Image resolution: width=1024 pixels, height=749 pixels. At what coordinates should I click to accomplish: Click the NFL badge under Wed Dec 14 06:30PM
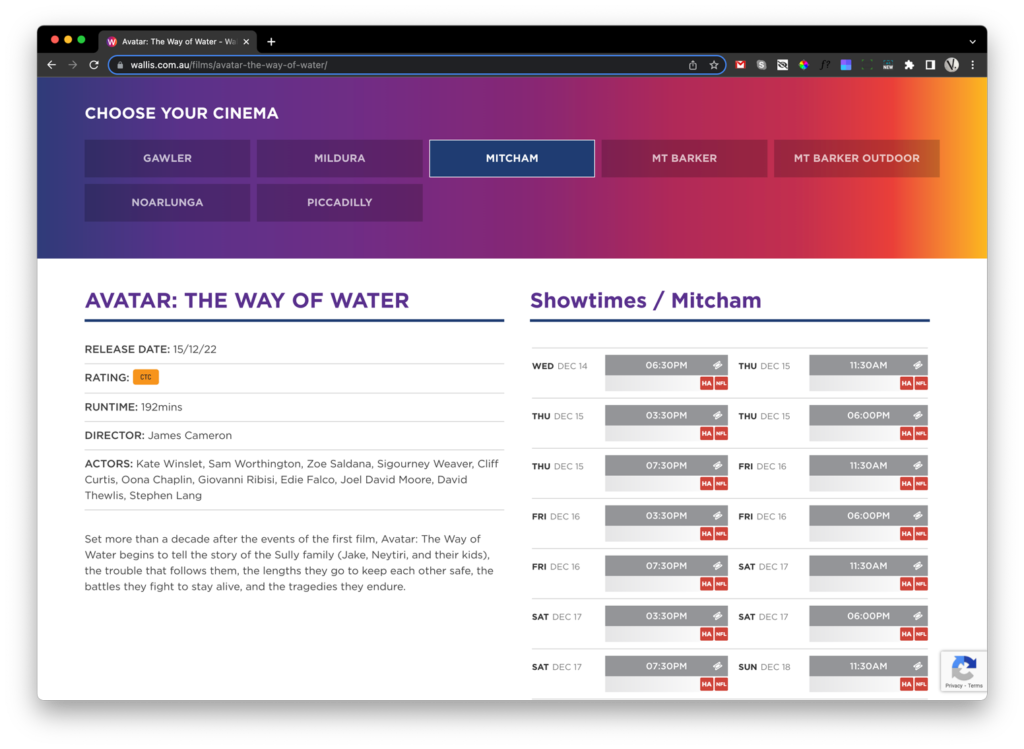(x=721, y=383)
